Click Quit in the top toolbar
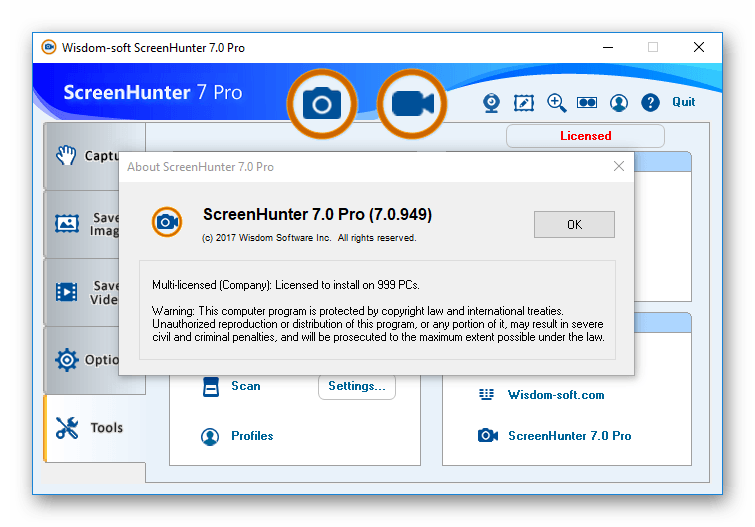755x527 pixels. click(684, 102)
